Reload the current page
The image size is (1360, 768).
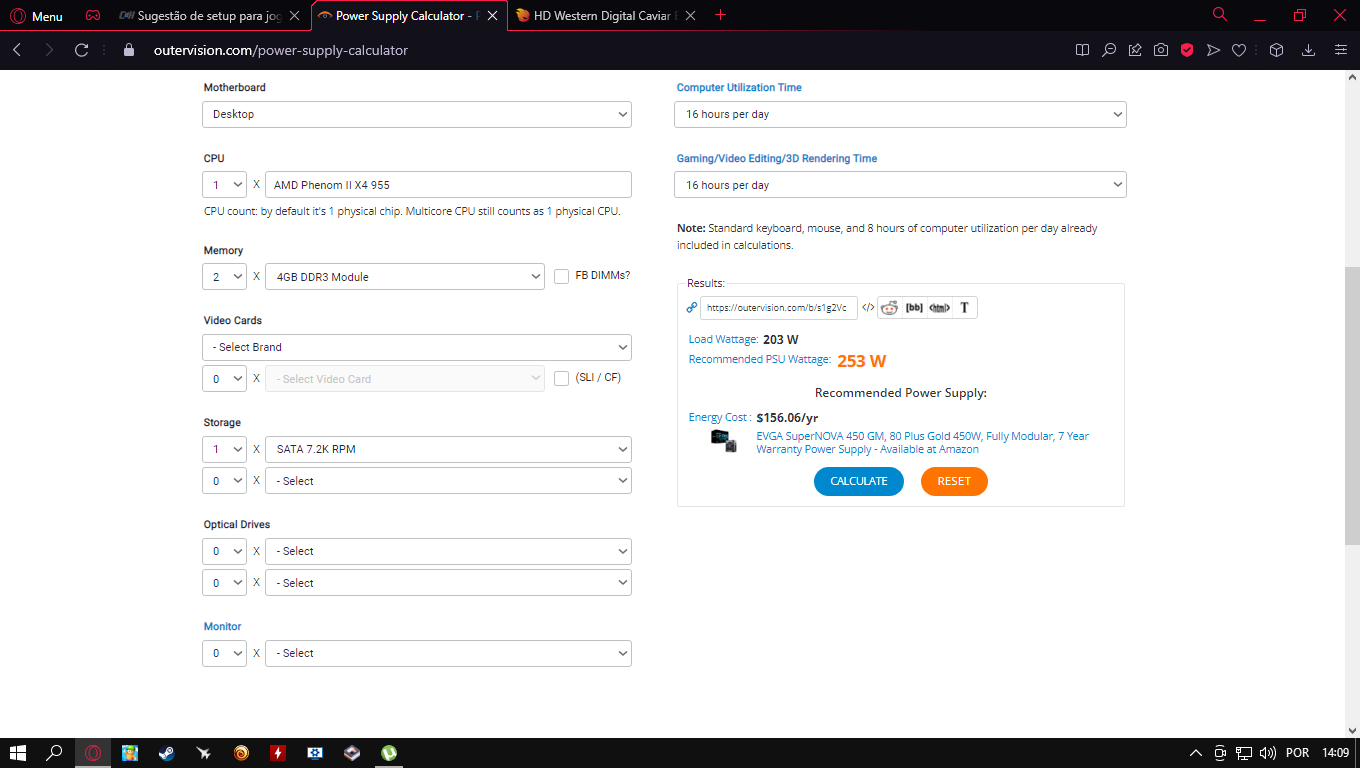pos(82,50)
